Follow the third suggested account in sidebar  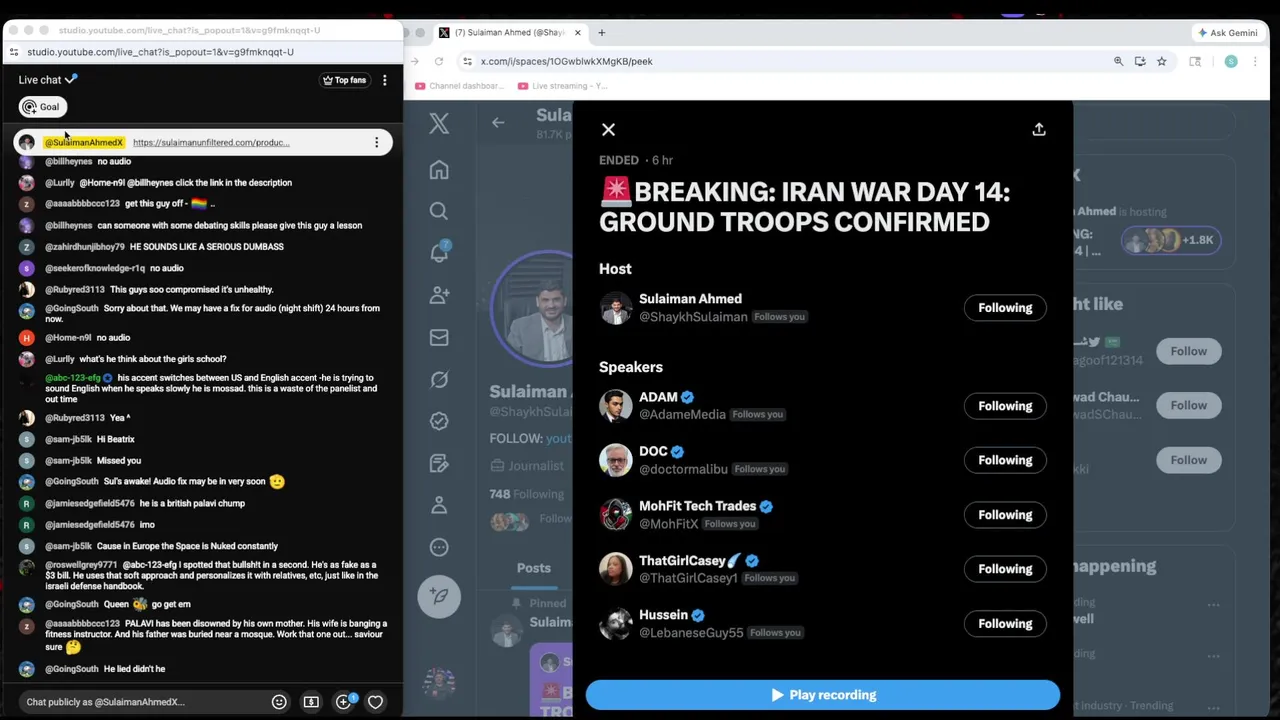point(1189,460)
